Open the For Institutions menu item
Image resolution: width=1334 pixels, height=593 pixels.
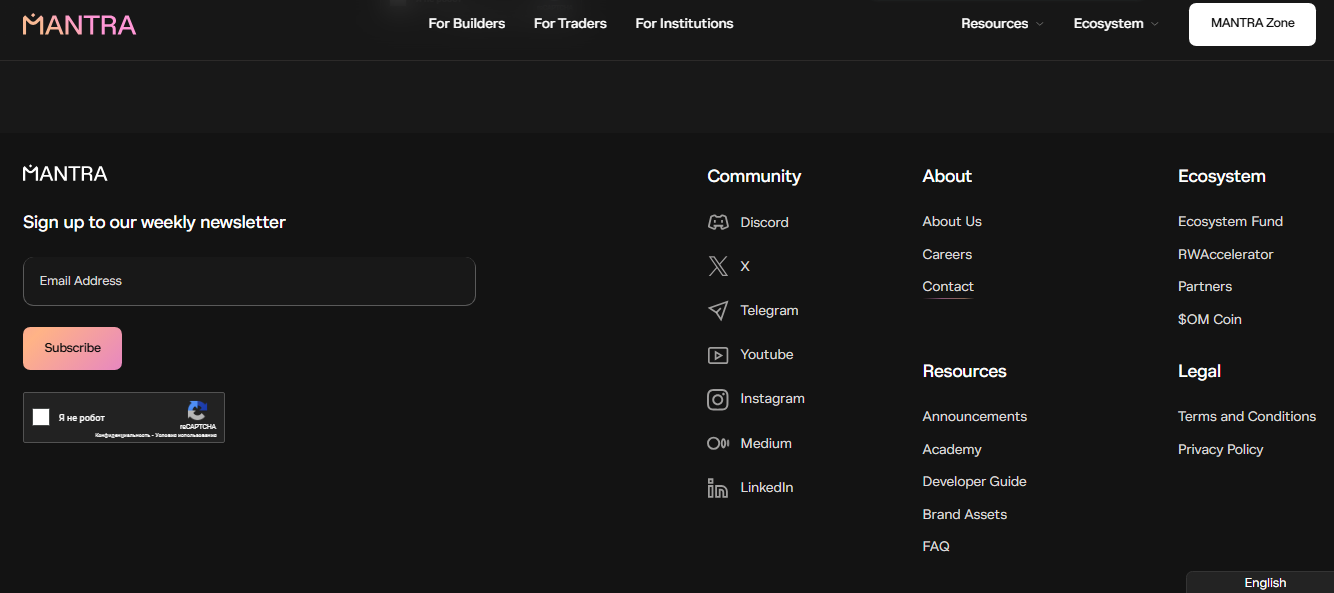pos(684,23)
